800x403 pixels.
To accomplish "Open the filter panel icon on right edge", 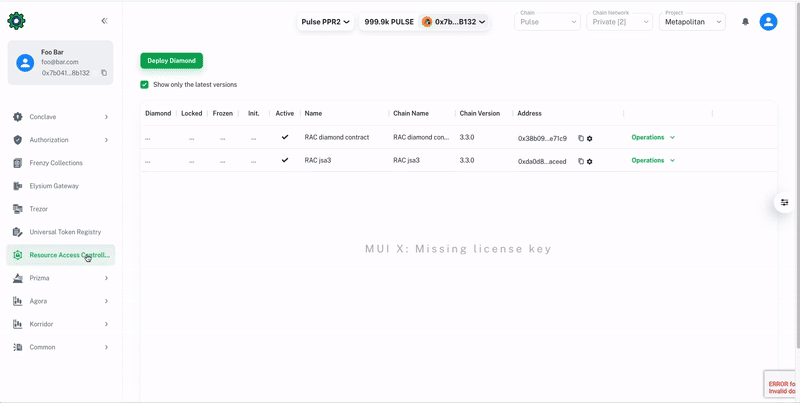I will click(786, 203).
